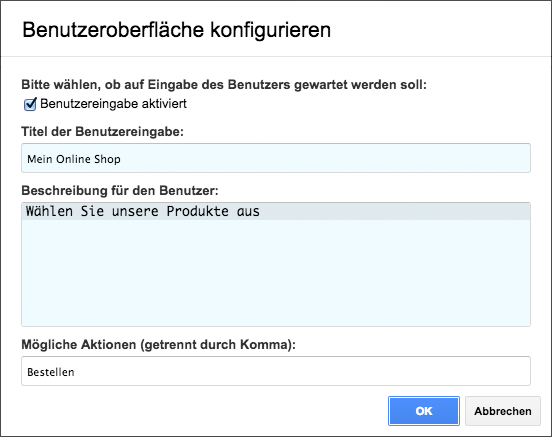Click the word 'Wählen' in the description text
The width and height of the screenshot is (552, 437).
(x=49, y=211)
